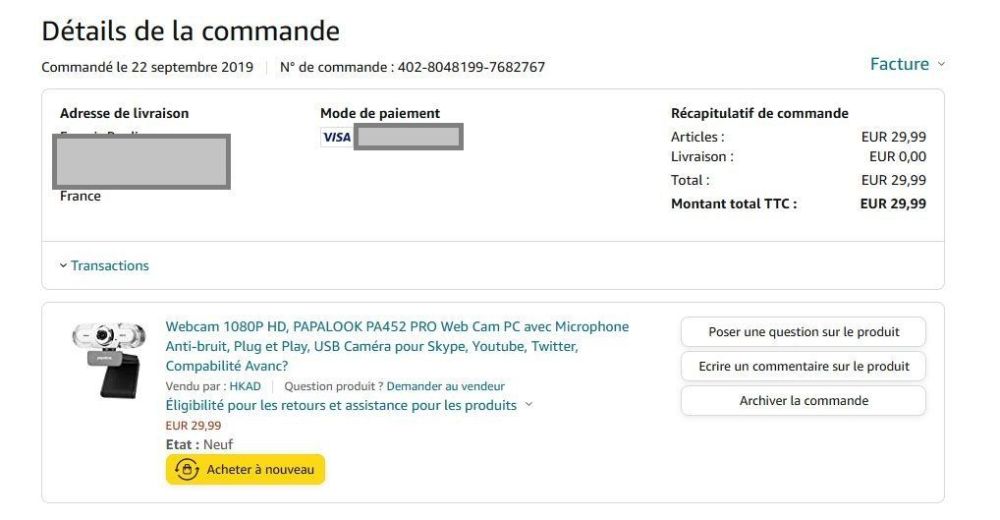Click the "Détails de la commande" heading
Screen dimensions: 1000x520
(190, 31)
